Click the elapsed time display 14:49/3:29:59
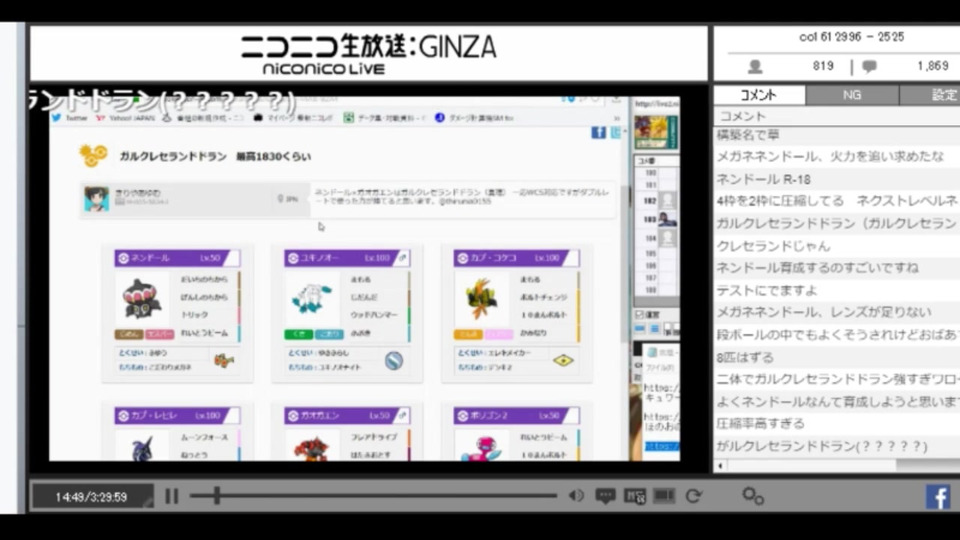This screenshot has width=960, height=540. pyautogui.click(x=91, y=497)
